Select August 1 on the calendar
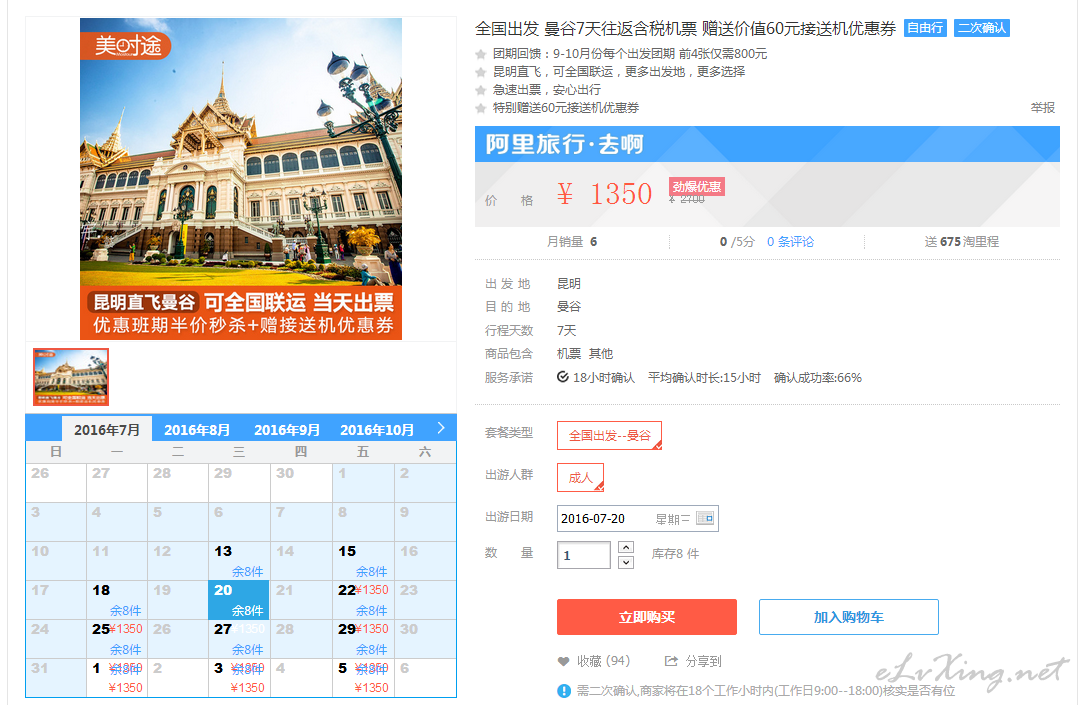The image size is (1080, 705). coord(116,677)
